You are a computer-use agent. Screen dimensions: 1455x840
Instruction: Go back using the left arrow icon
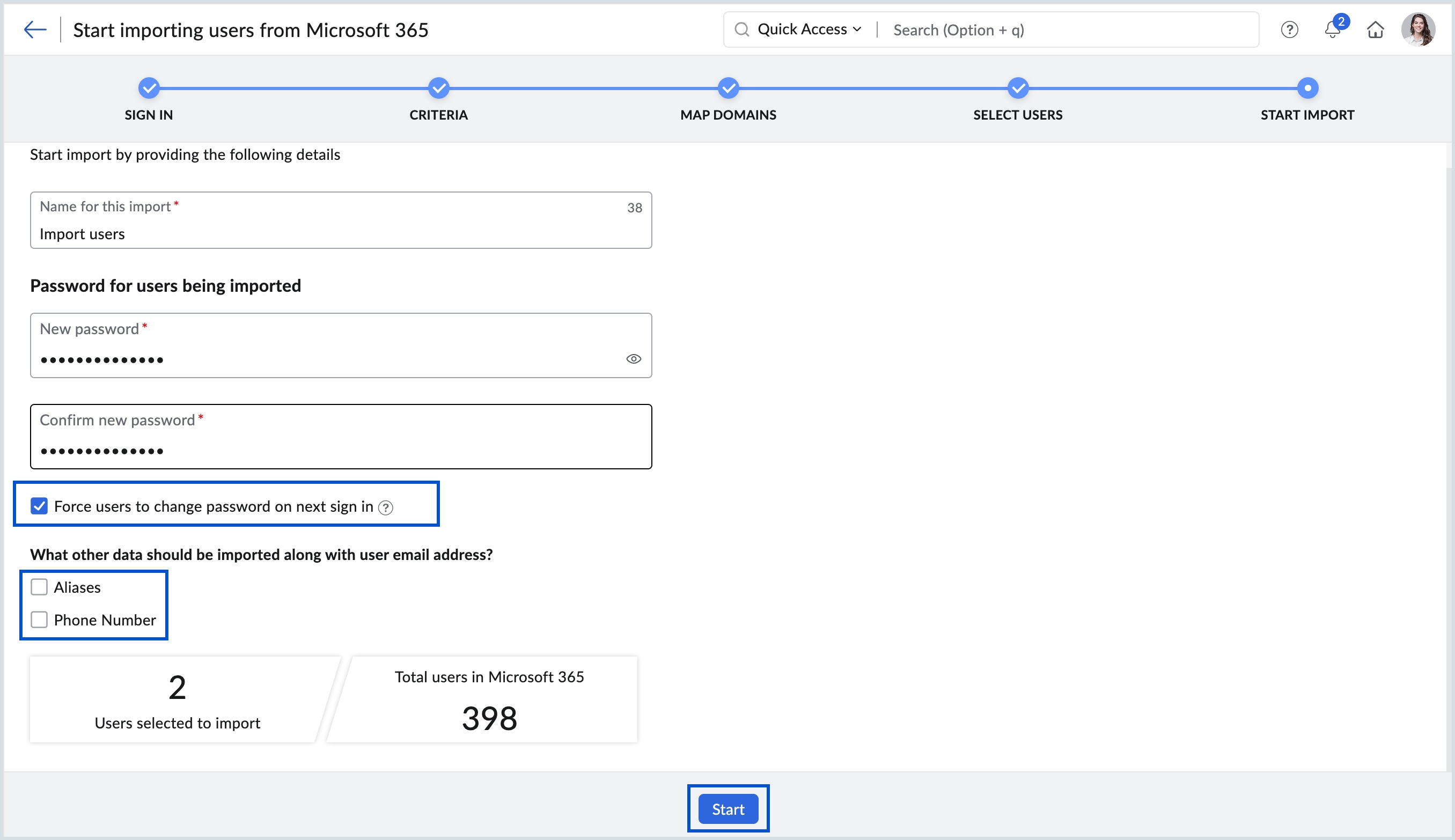pos(35,30)
